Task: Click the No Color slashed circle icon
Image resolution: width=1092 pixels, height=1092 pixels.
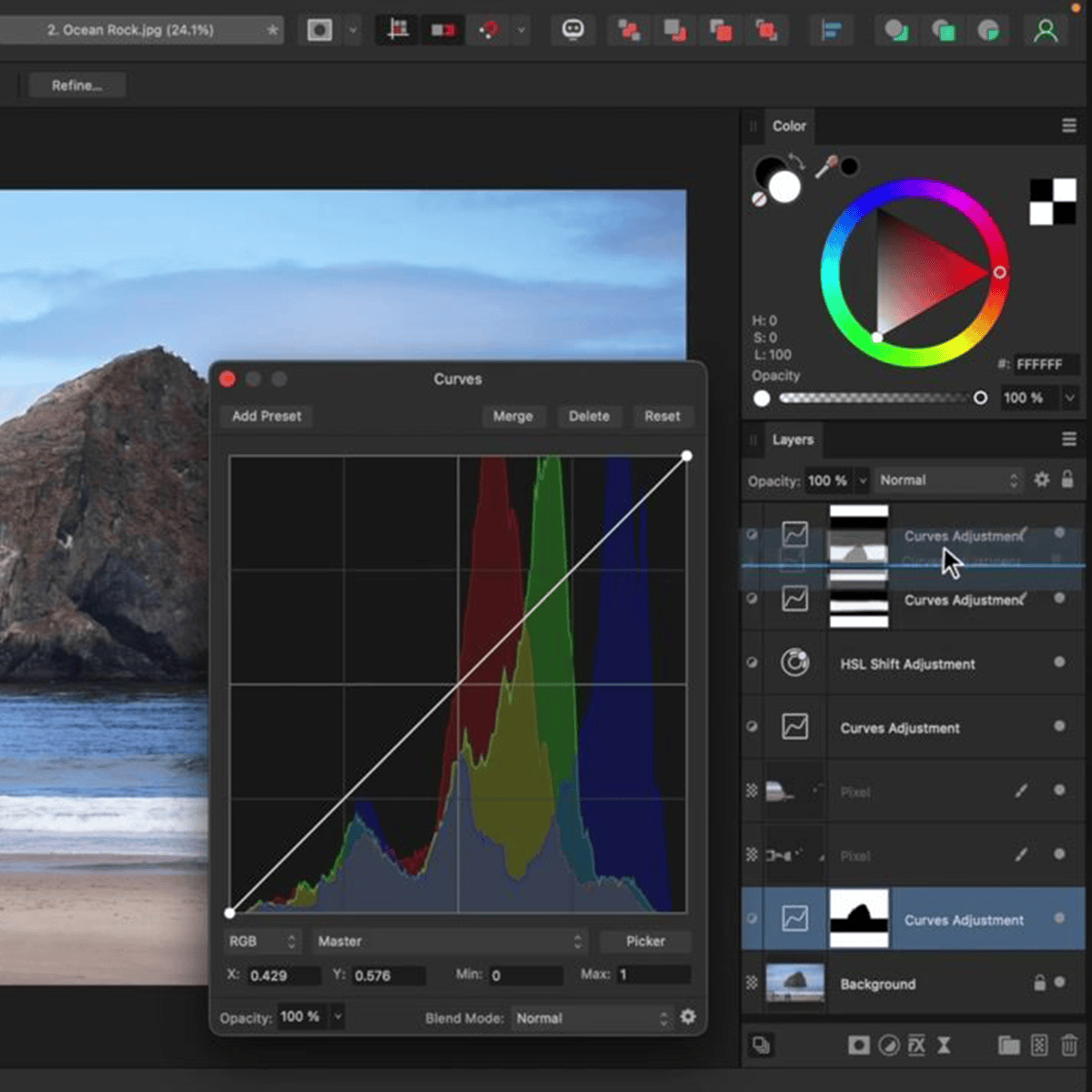Action: click(x=759, y=199)
